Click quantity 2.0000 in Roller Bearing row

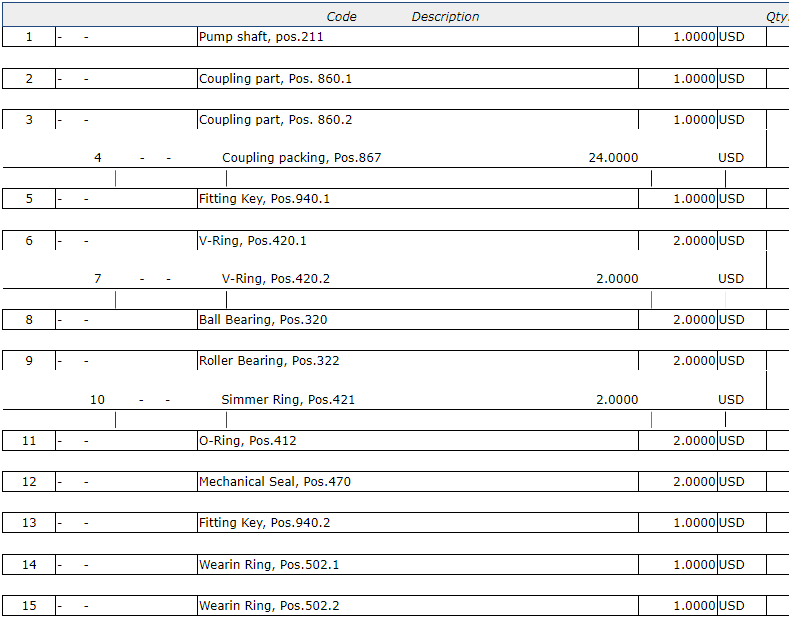[x=693, y=361]
